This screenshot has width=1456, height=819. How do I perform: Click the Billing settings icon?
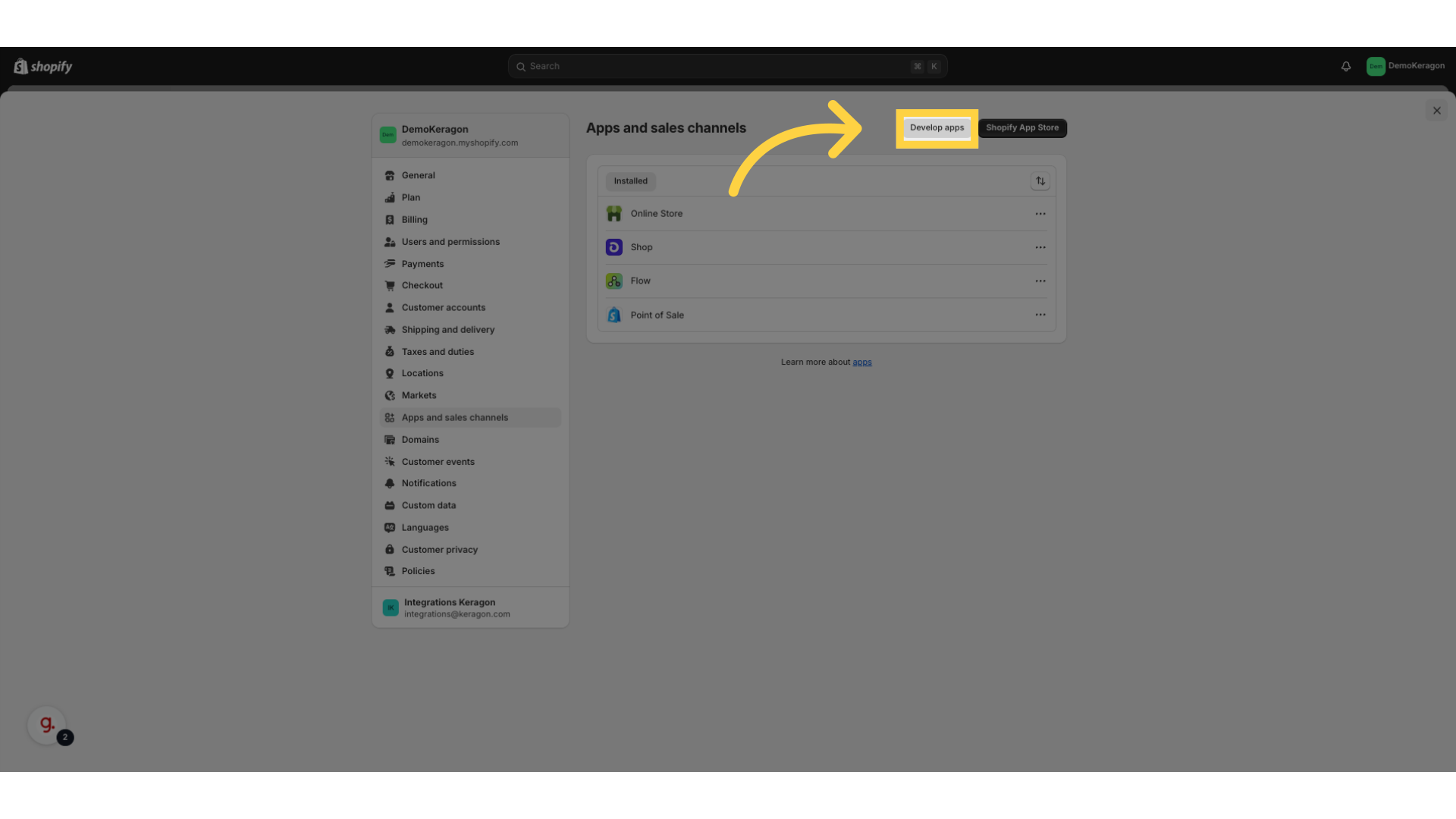(x=390, y=220)
